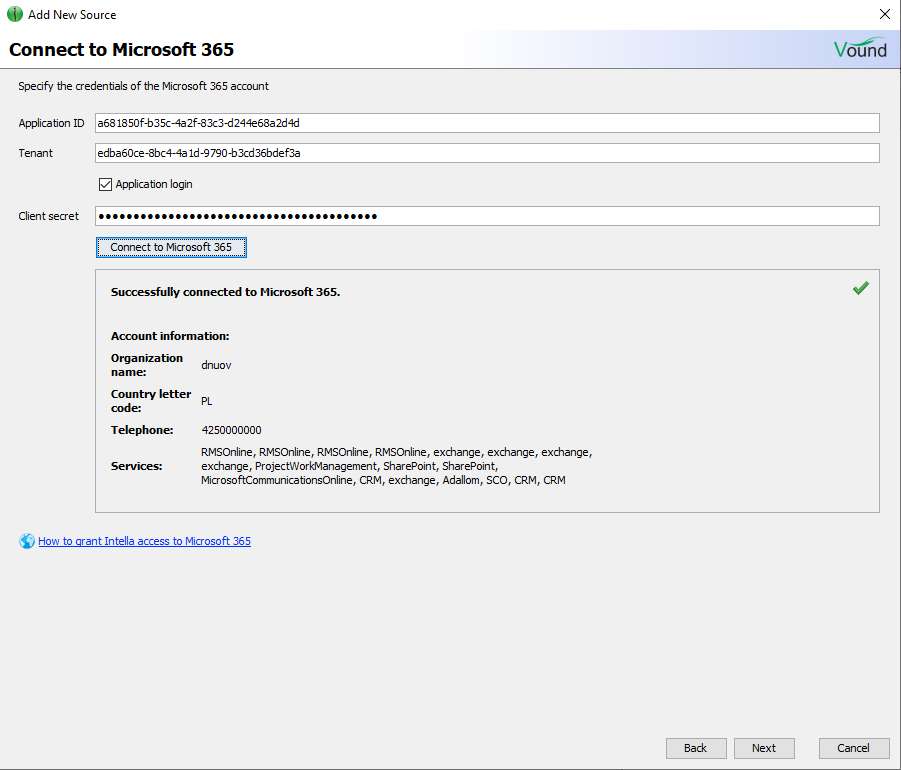
Task: Click the country letter code PL
Action: tap(207, 401)
